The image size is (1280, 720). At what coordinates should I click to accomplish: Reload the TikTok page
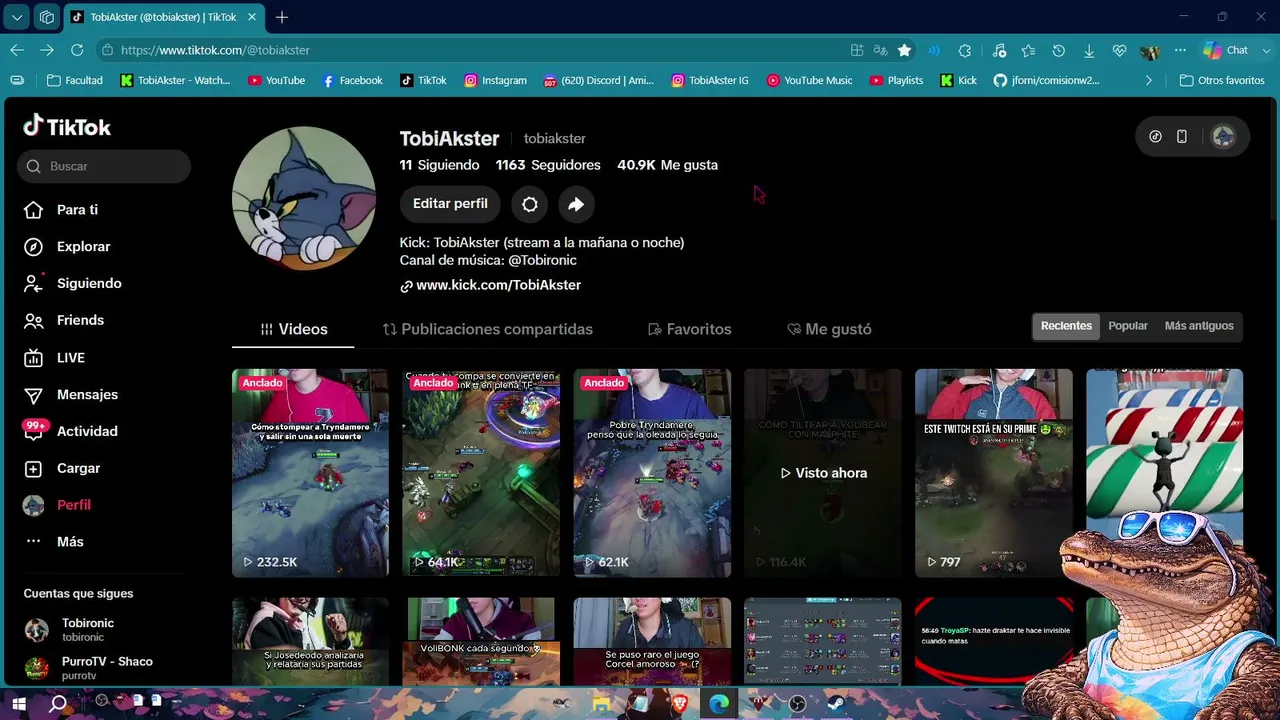coord(77,50)
